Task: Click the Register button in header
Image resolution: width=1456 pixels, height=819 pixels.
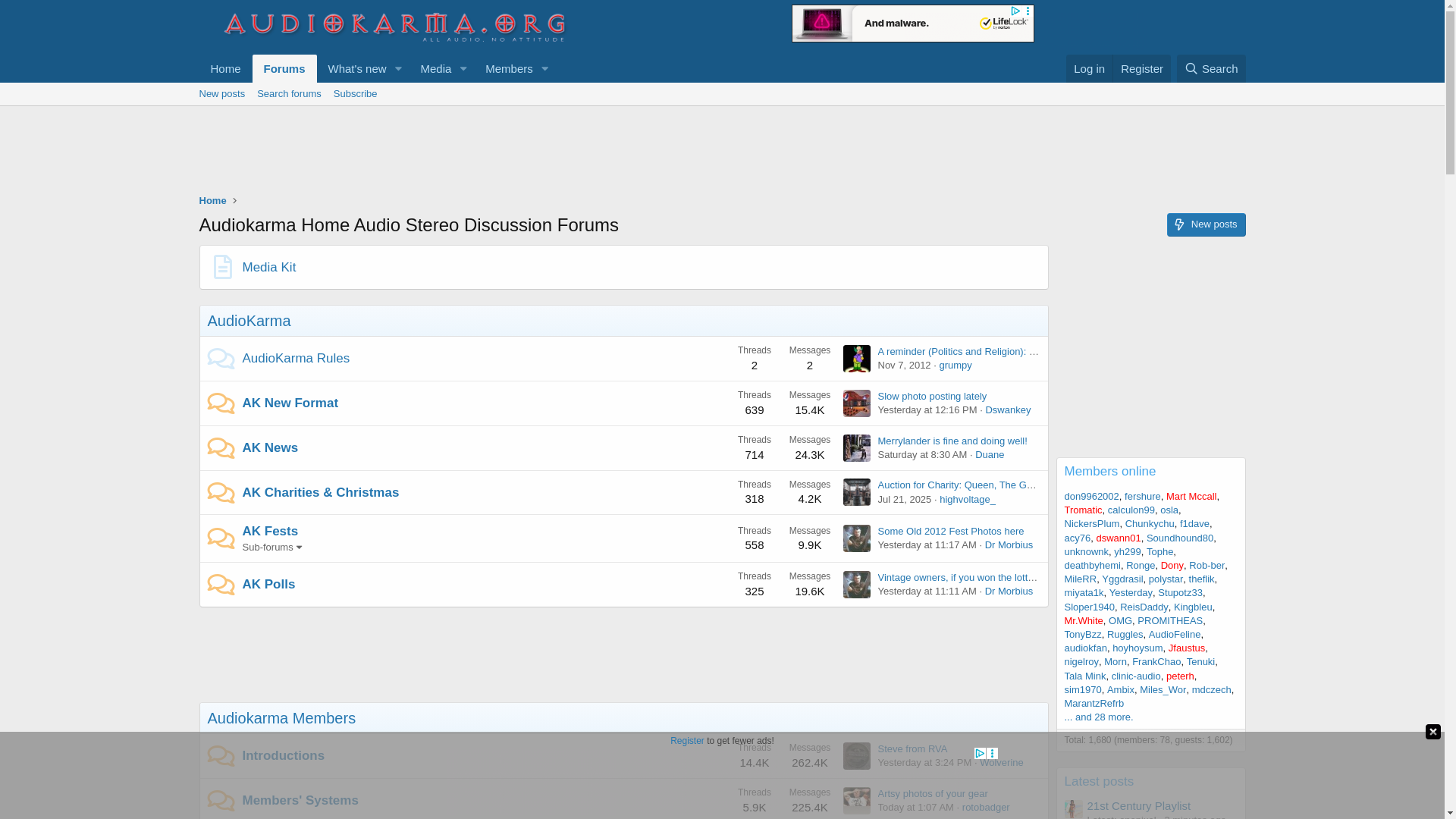Action: [1141, 69]
